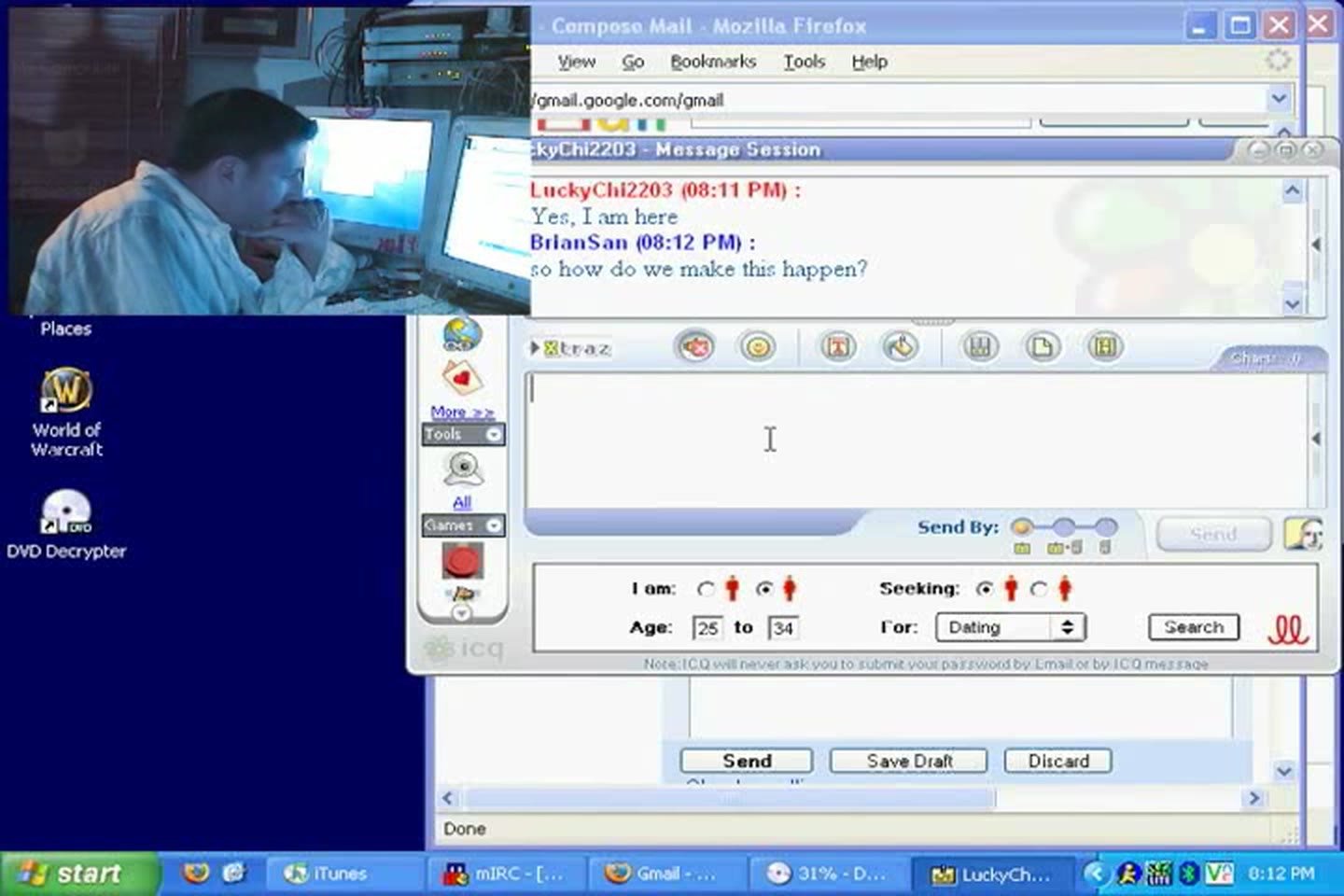
Task: Click Gmail compose Send button
Action: (747, 761)
